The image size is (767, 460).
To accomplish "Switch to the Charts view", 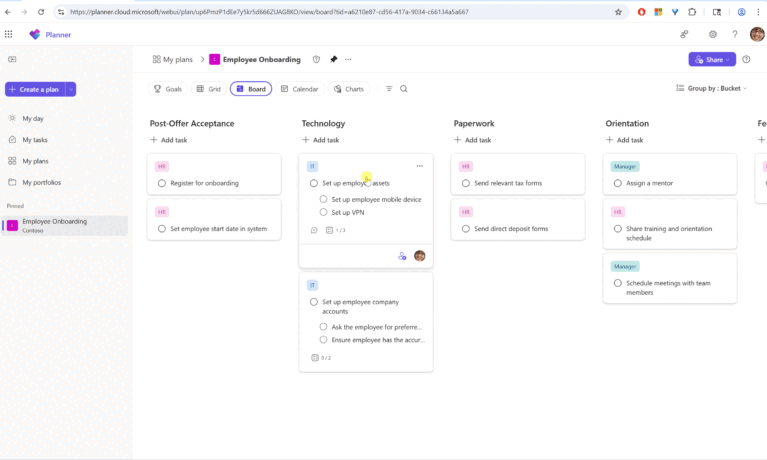I will (348, 89).
